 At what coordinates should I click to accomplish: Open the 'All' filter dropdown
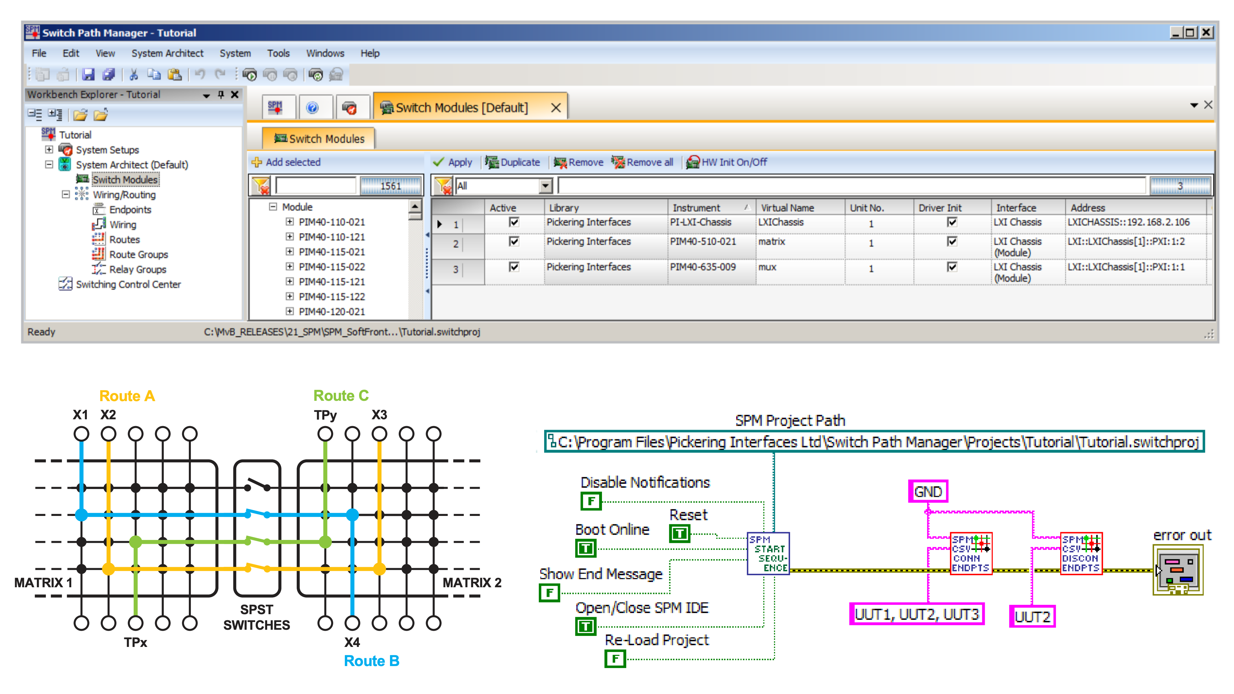point(545,186)
